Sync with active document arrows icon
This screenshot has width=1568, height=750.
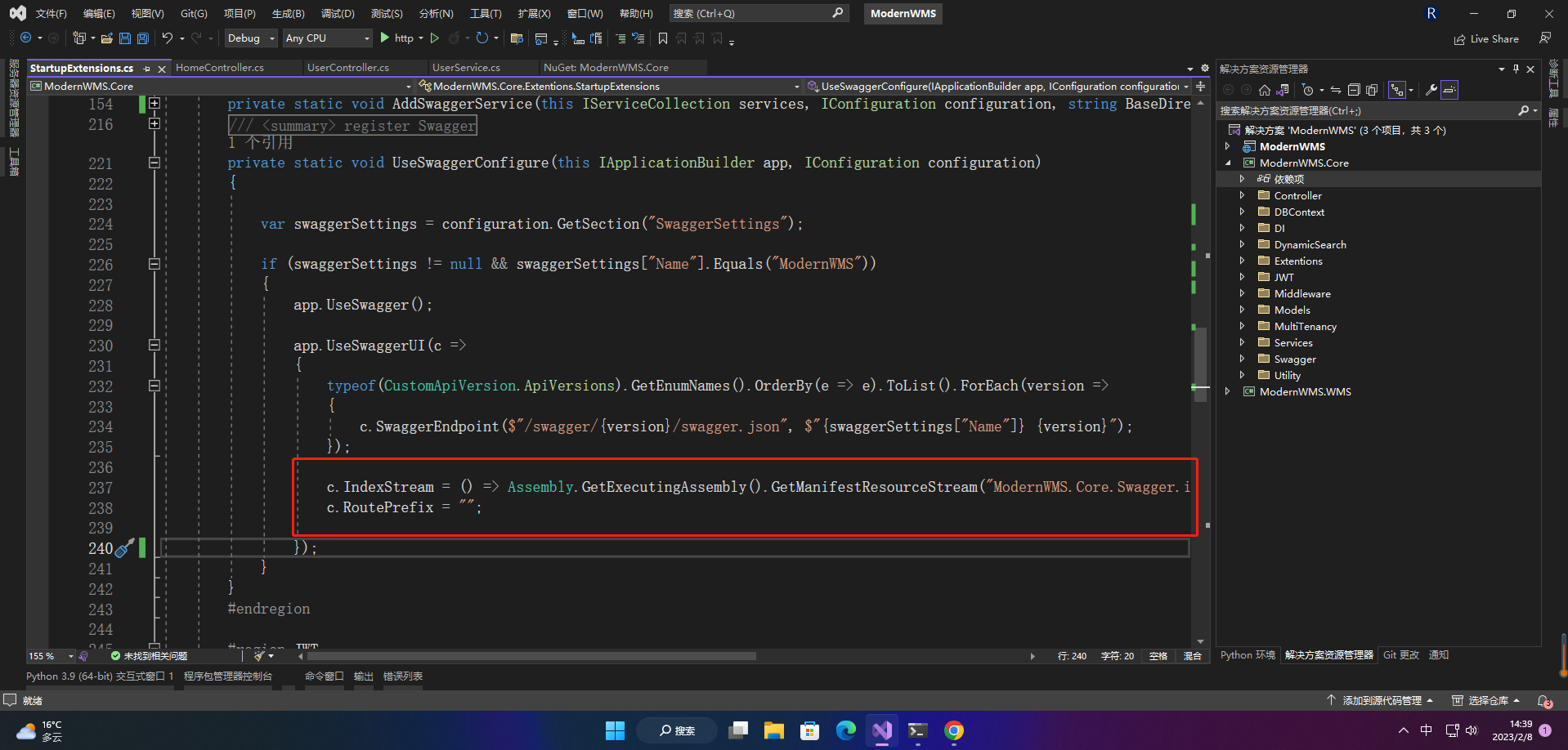click(x=1336, y=90)
